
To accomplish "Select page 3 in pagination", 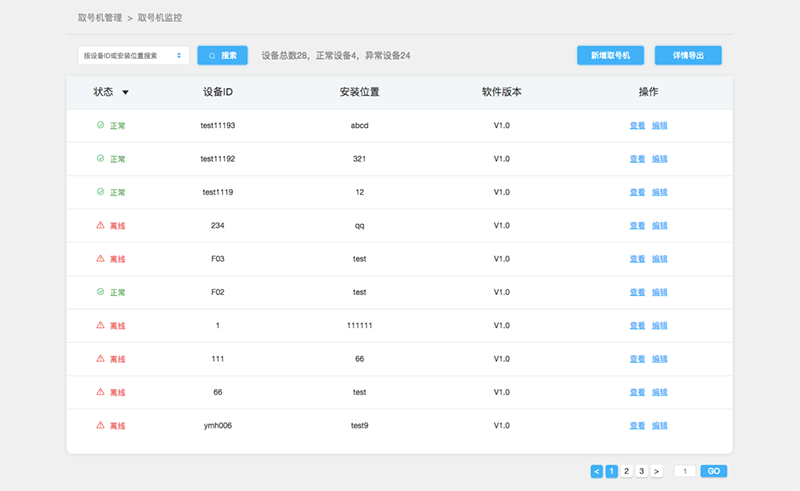I will tap(642, 471).
